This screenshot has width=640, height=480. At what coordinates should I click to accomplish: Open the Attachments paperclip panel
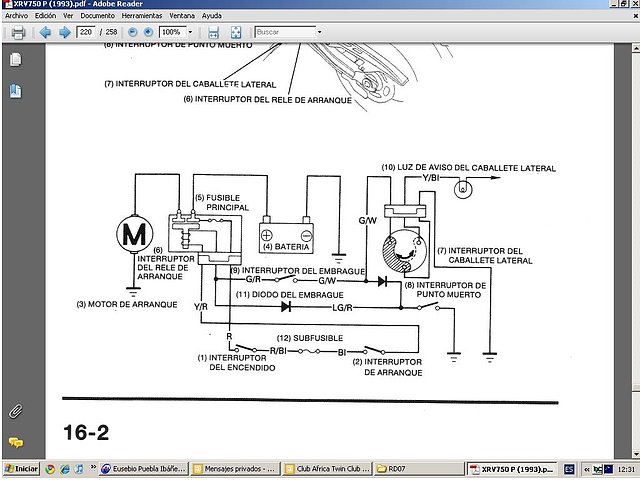(16, 411)
